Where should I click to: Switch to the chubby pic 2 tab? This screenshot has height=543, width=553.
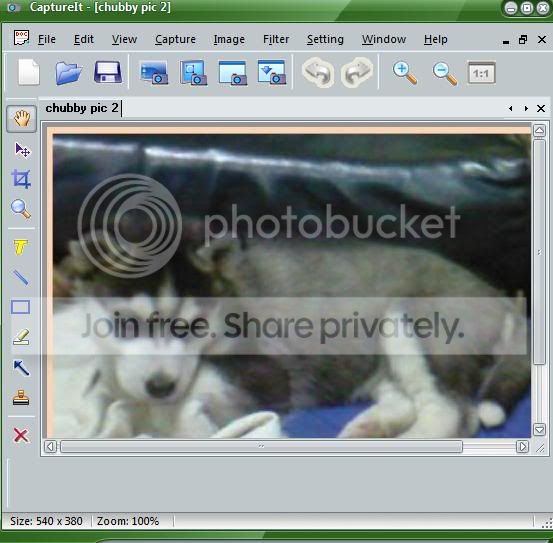click(x=82, y=108)
